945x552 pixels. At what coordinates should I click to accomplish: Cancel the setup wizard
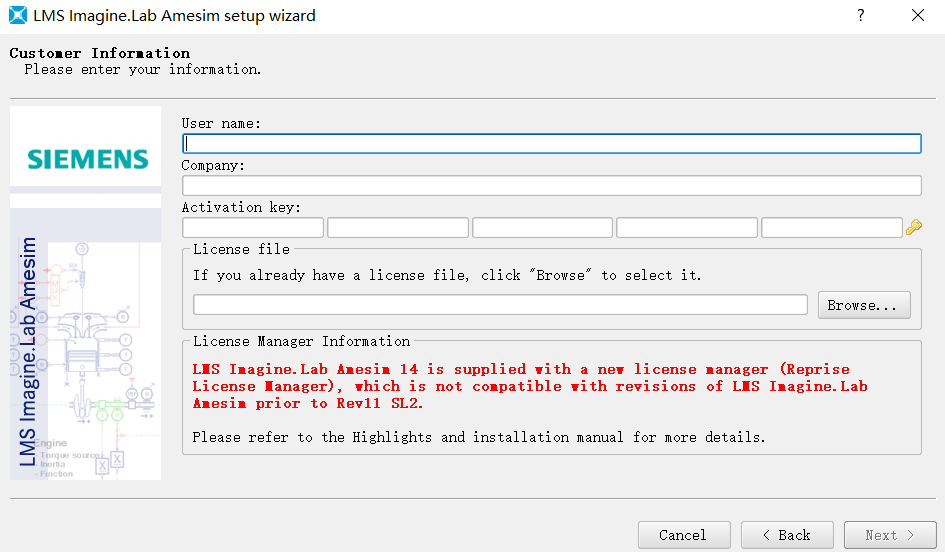pos(684,535)
